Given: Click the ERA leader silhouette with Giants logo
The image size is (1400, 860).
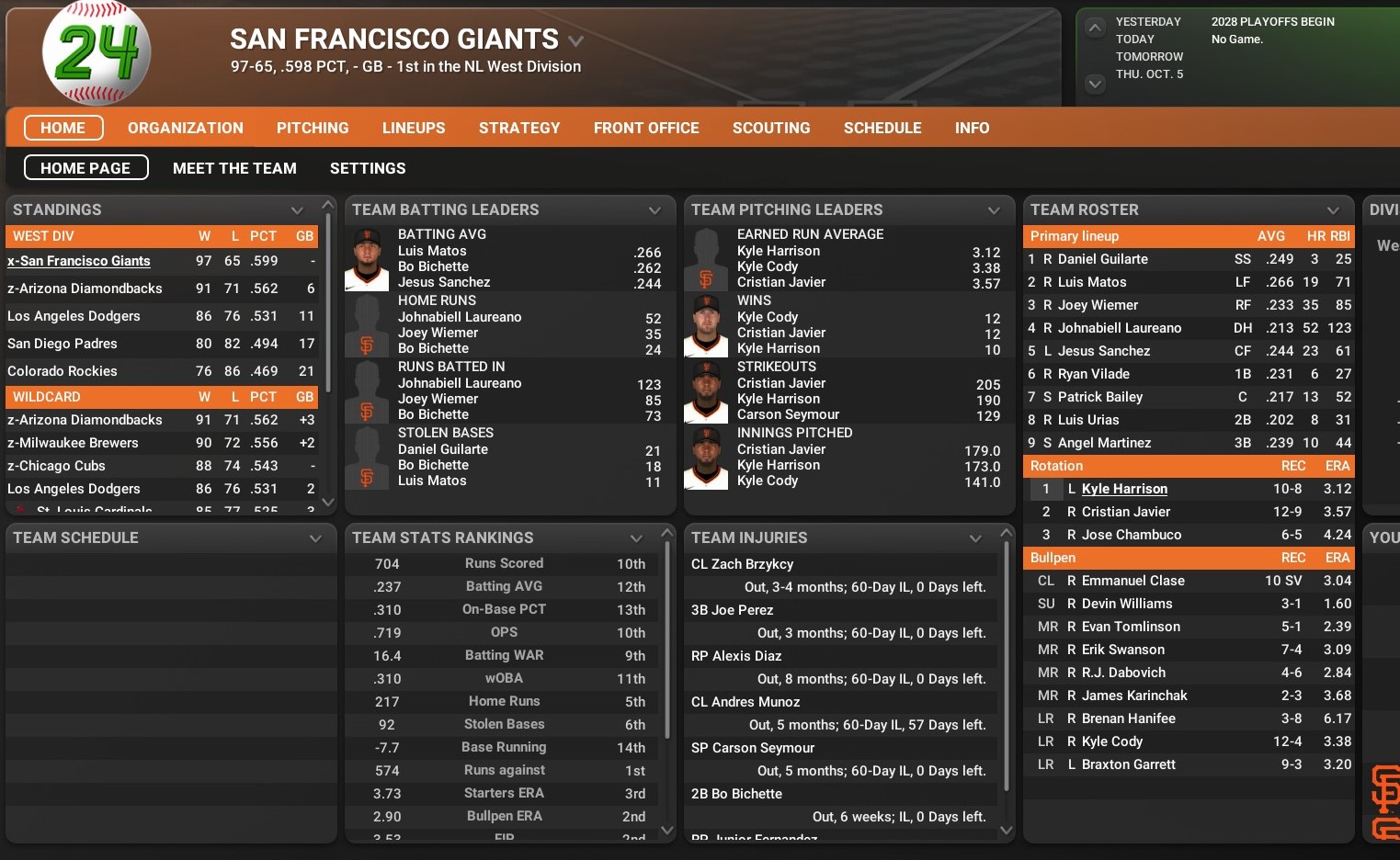Looking at the screenshot, I should 706,259.
